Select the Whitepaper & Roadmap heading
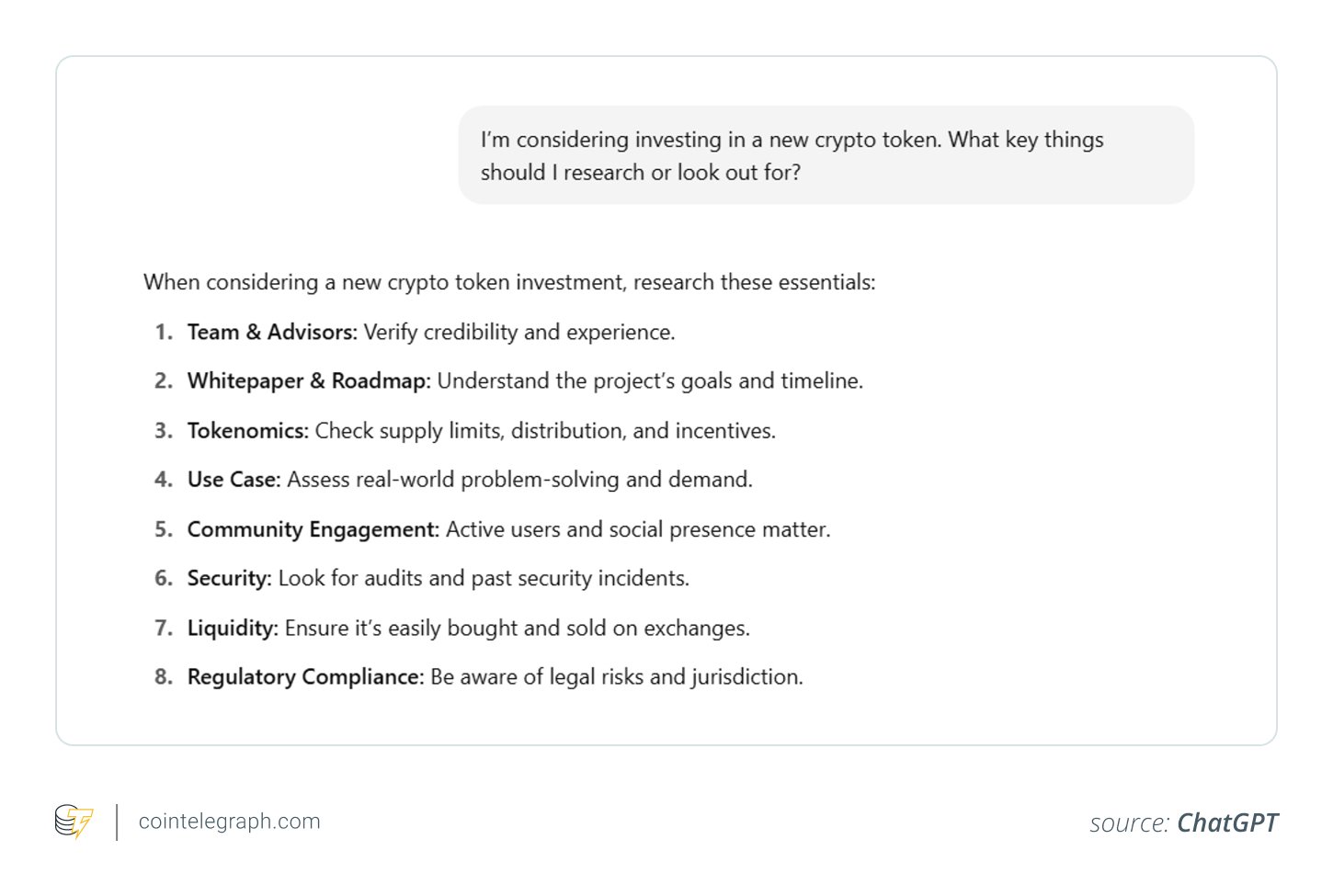1333x896 pixels. pyautogui.click(x=308, y=380)
